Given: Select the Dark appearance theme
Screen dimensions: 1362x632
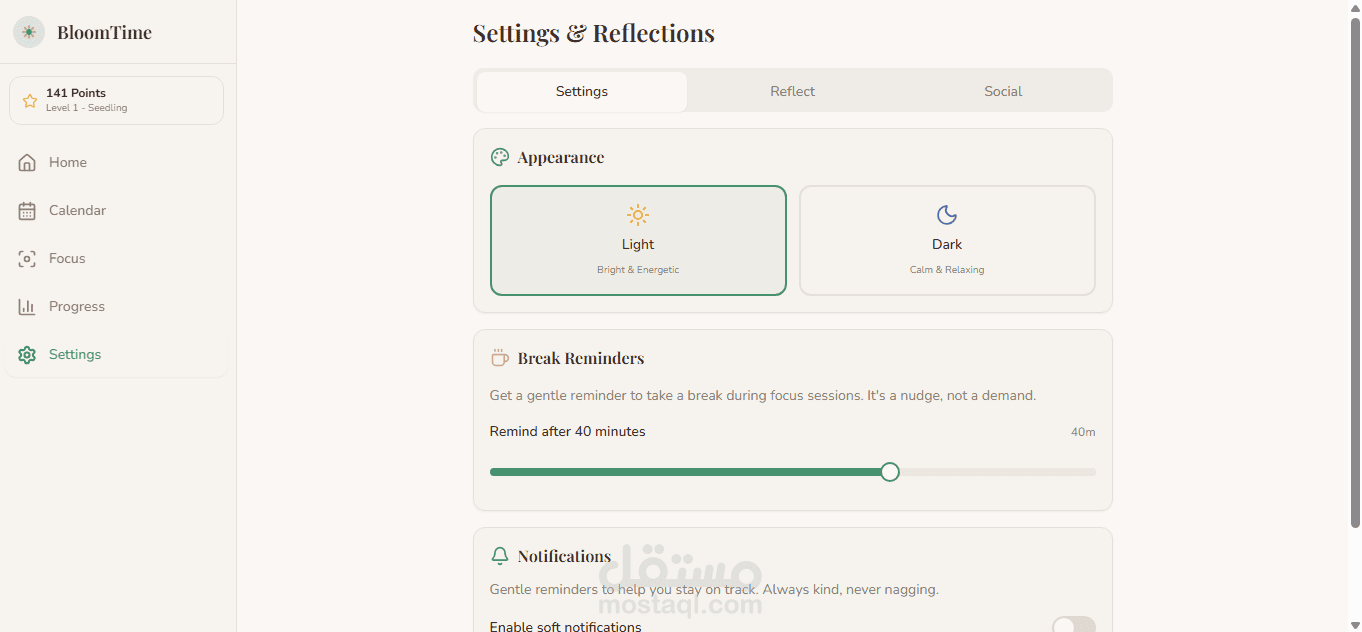Looking at the screenshot, I should [947, 240].
